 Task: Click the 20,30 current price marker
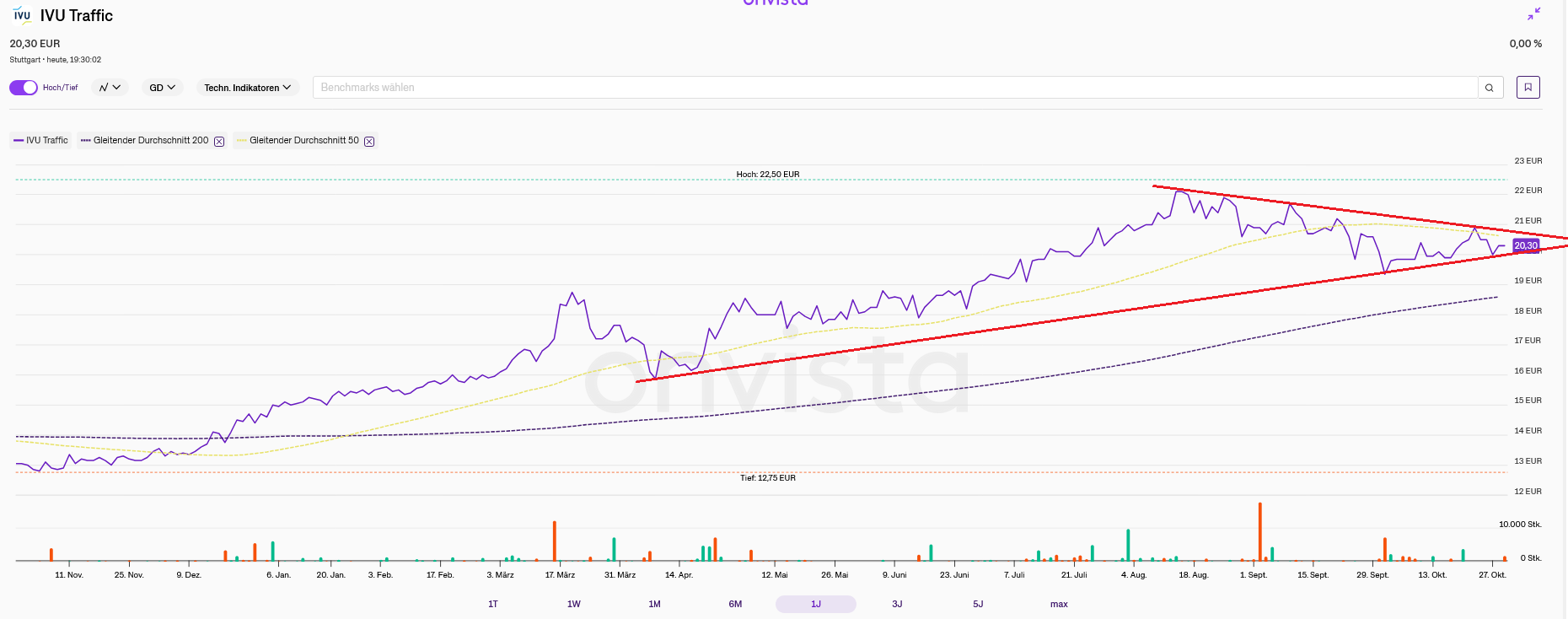coord(1525,245)
